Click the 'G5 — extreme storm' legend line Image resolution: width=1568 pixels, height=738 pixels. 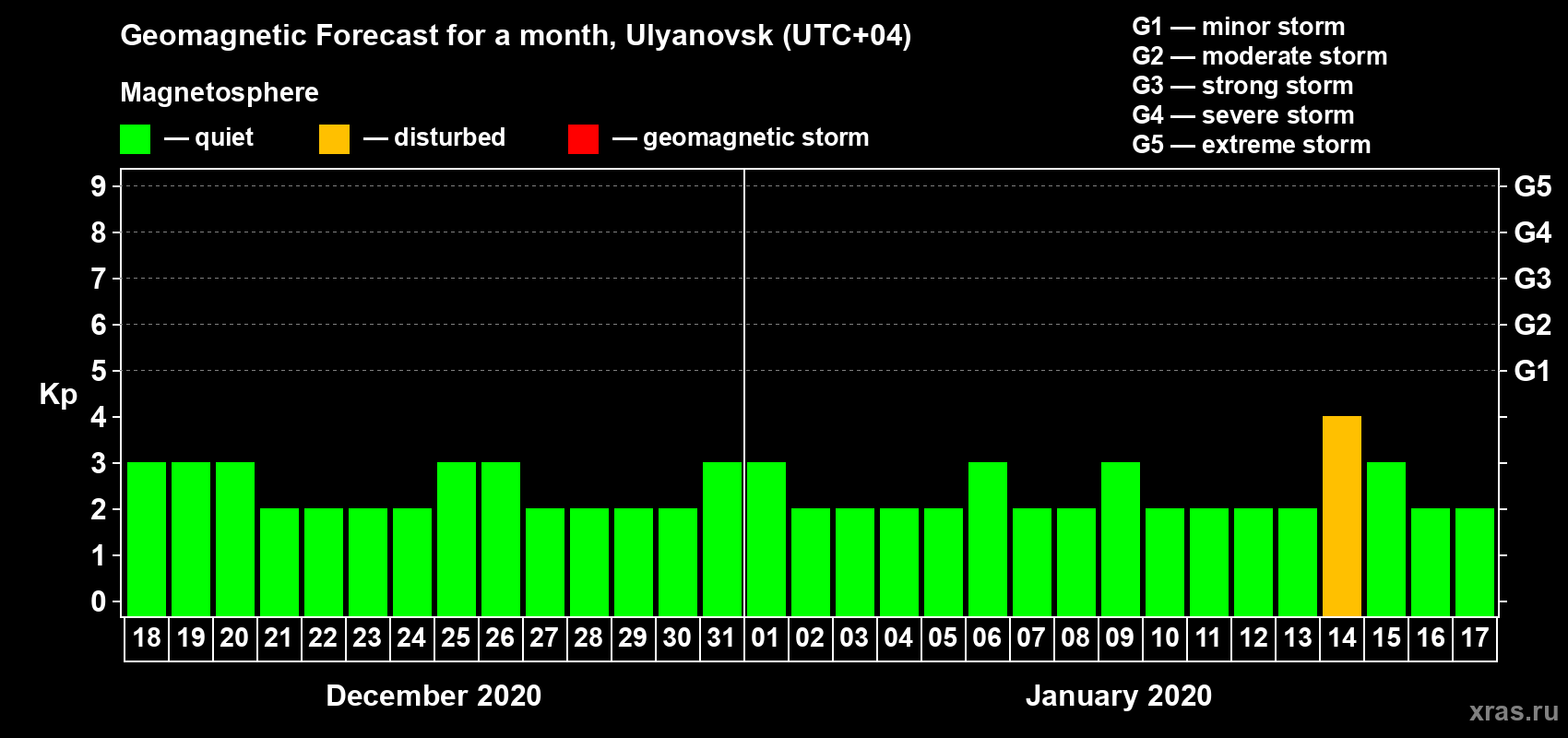[x=1252, y=145]
